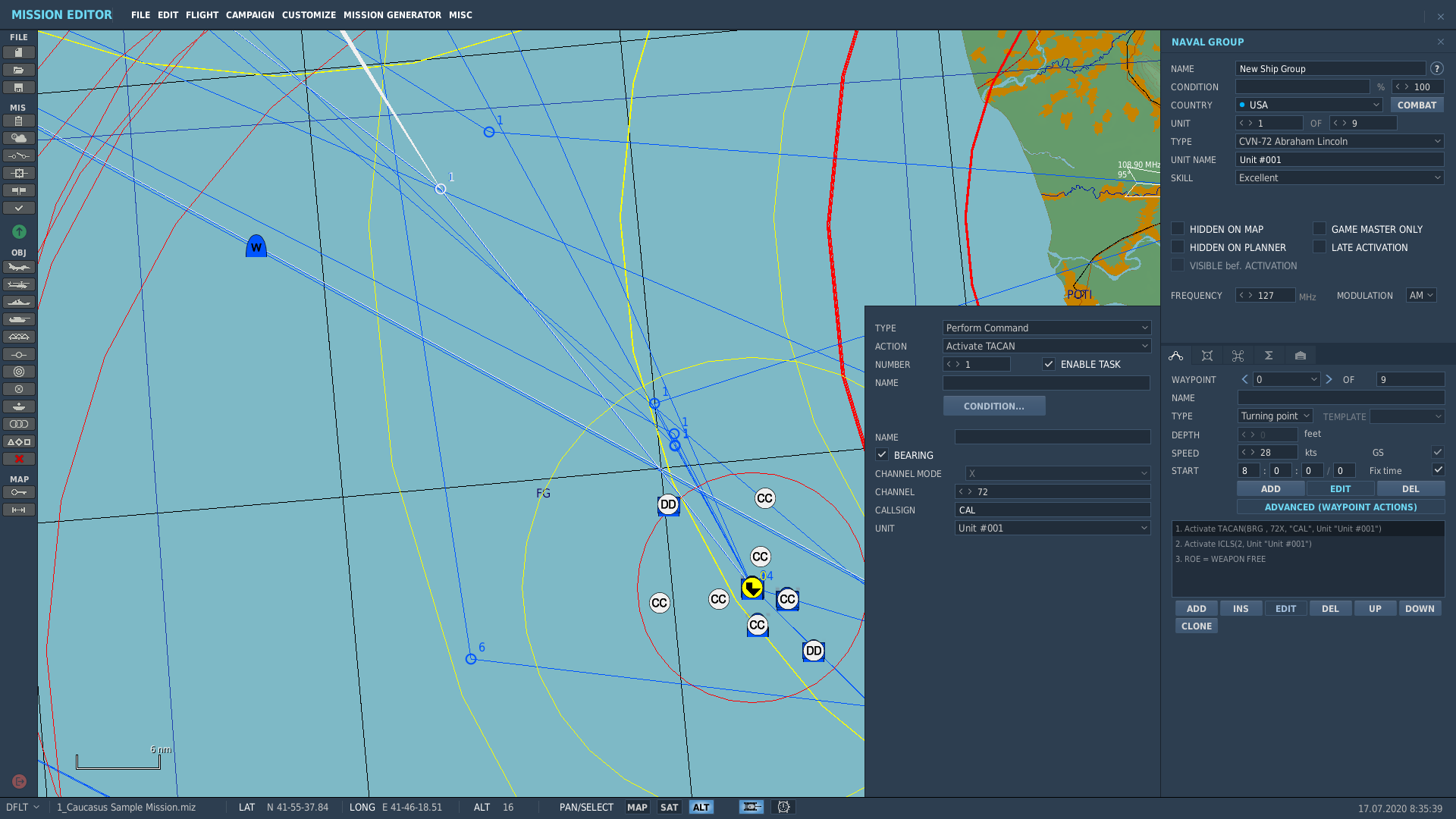The height and width of the screenshot is (819, 1456).
Task: Click the INS action button
Action: 1241,608
